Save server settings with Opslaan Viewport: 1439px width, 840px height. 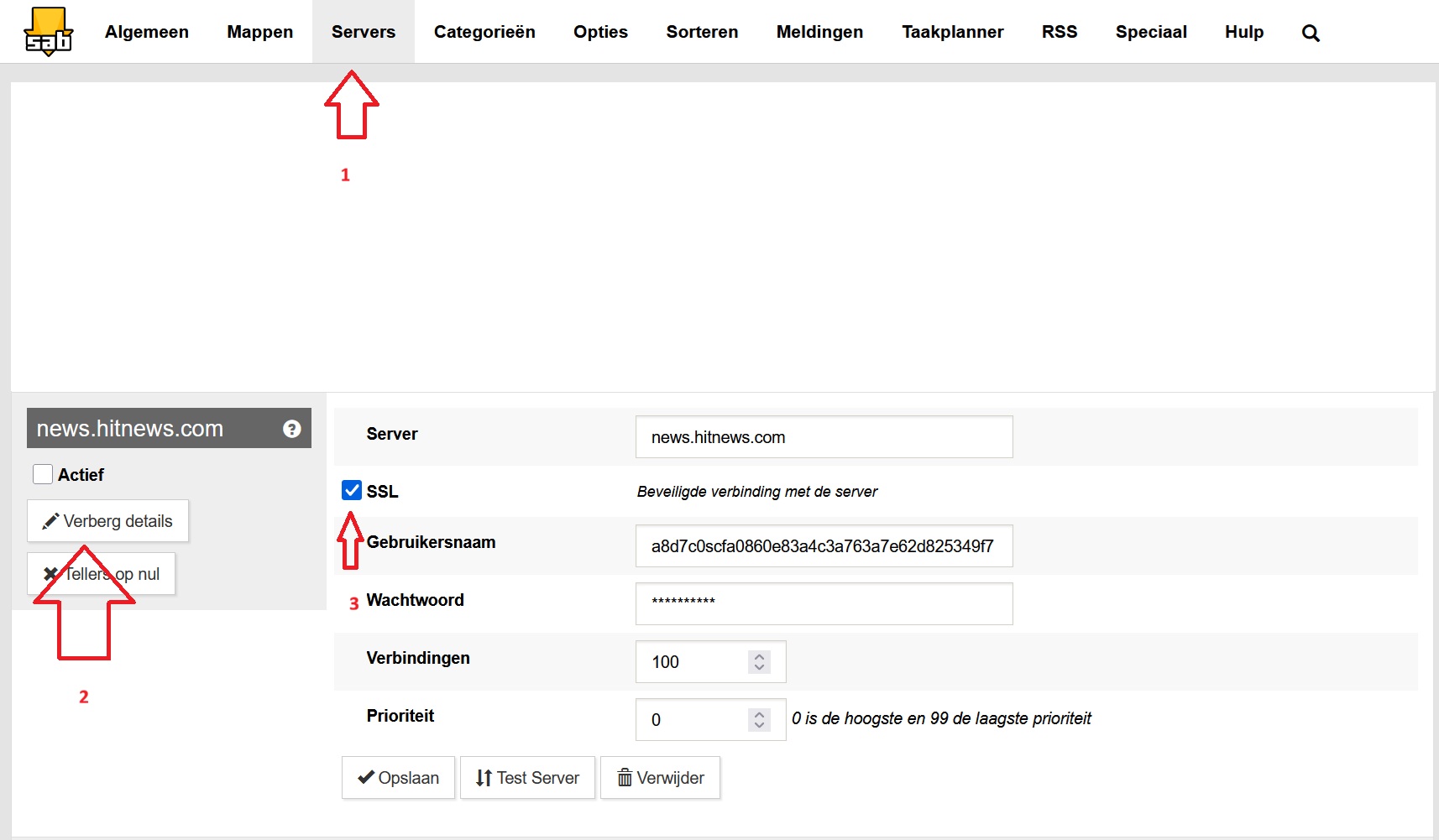coord(398,778)
